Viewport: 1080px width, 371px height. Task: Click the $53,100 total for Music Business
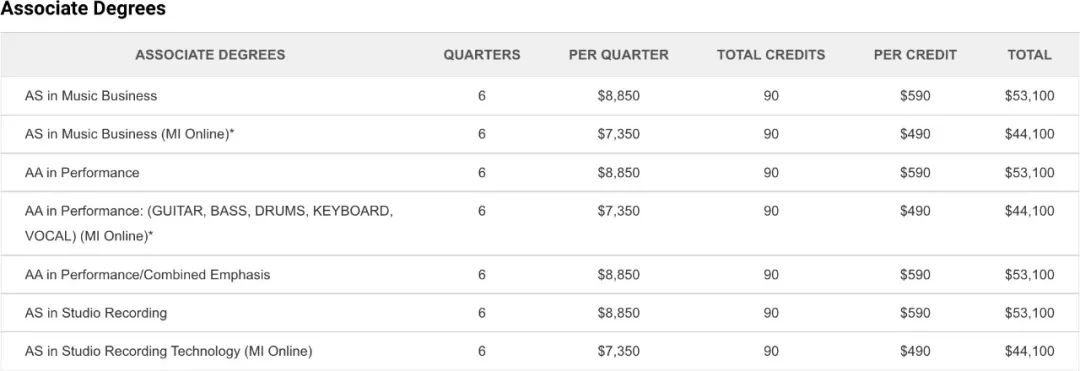tap(1030, 96)
